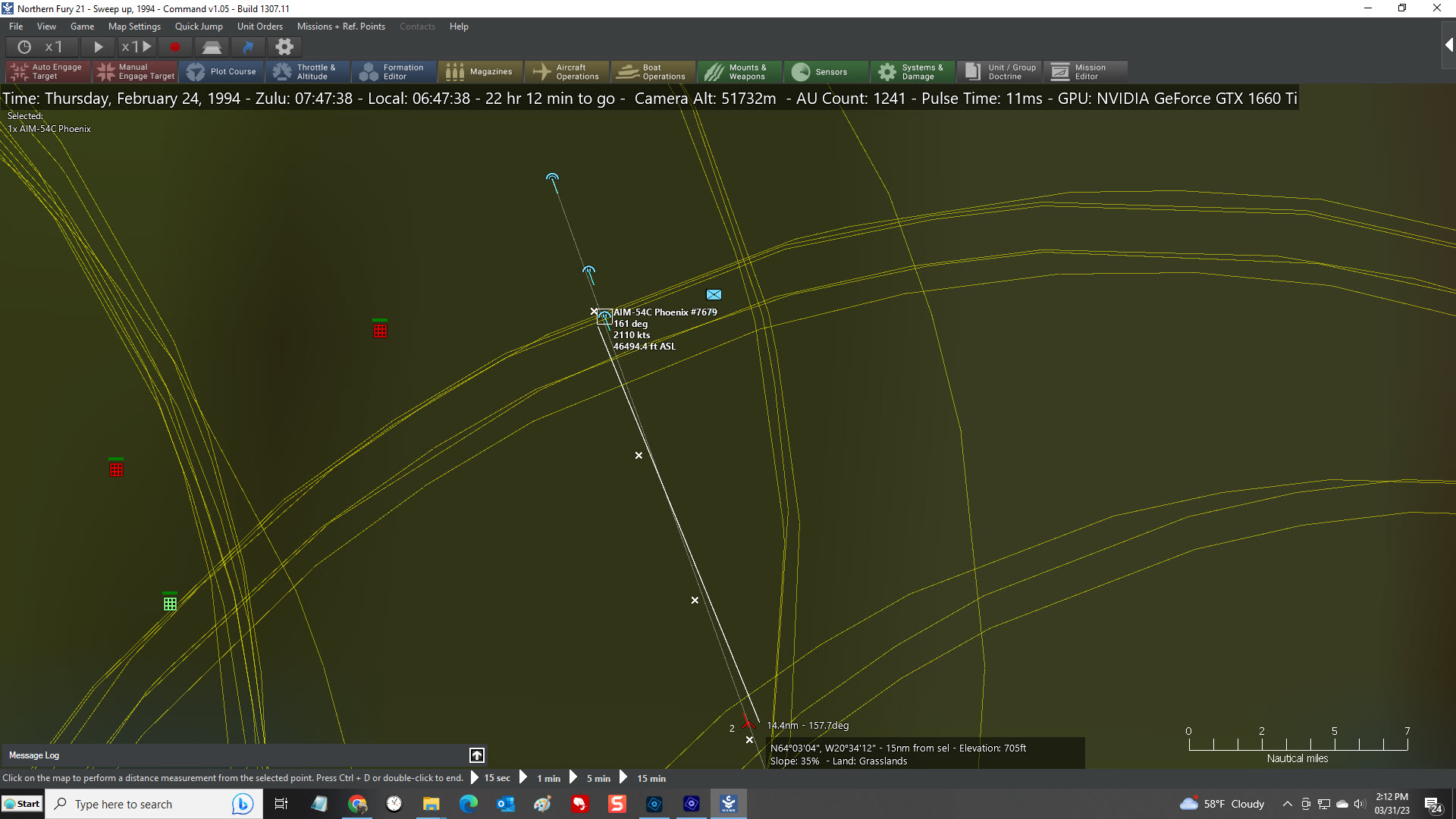The height and width of the screenshot is (819, 1456).
Task: Click the Command game icon on taskbar
Action: pyautogui.click(x=729, y=804)
